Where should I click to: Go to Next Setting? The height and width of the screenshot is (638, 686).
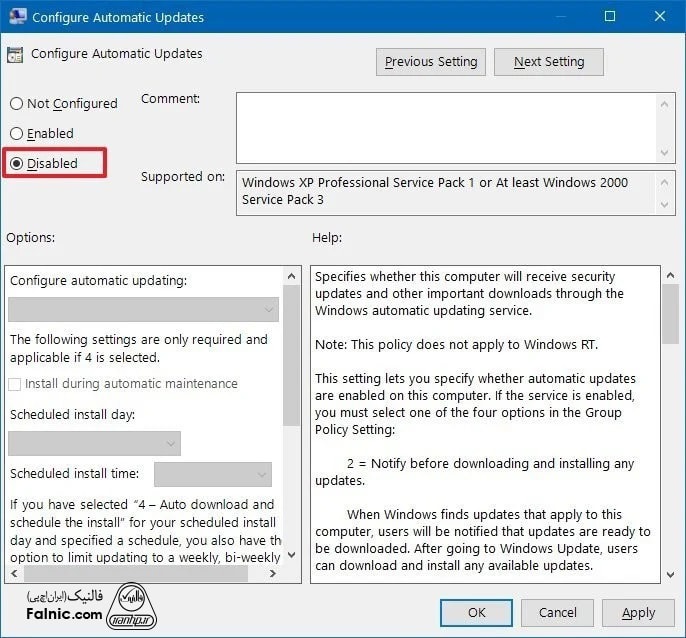(548, 62)
